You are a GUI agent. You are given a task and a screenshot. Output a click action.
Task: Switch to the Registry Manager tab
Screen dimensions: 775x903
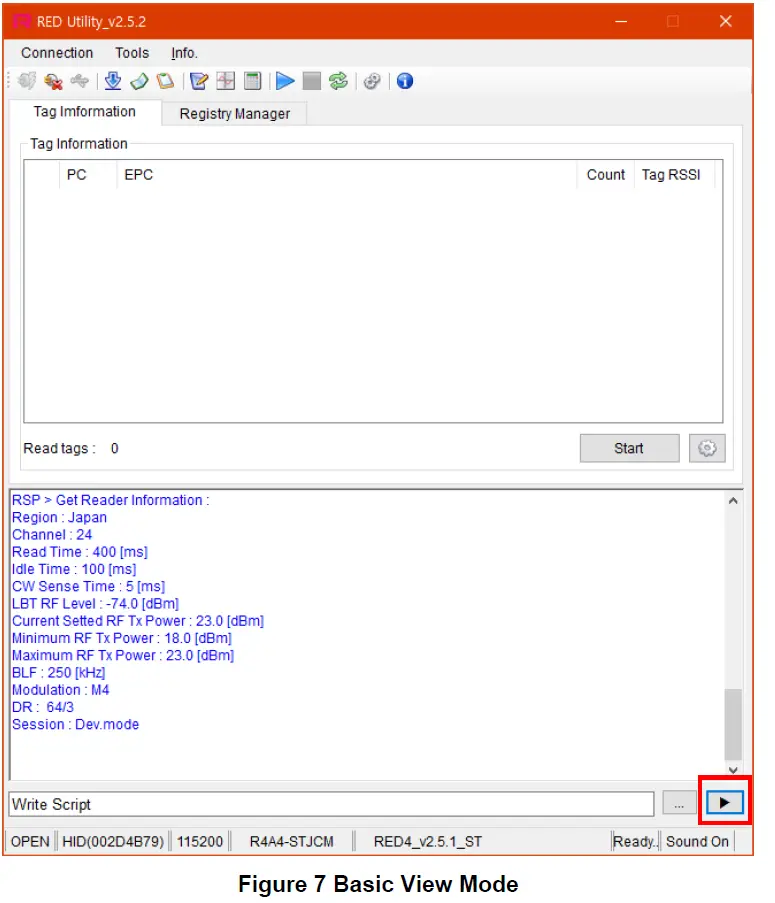(235, 113)
